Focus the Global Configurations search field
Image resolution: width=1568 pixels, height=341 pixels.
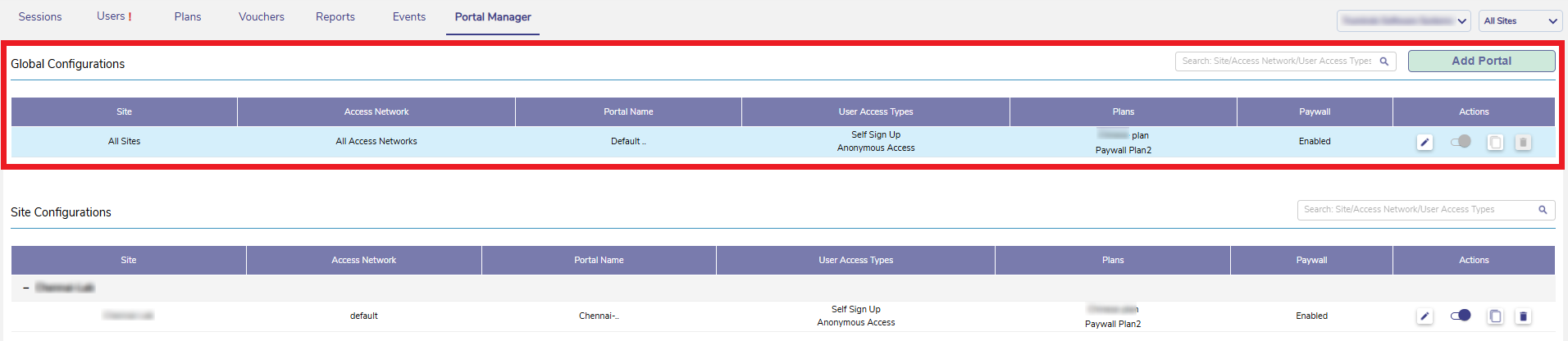click(x=1276, y=61)
